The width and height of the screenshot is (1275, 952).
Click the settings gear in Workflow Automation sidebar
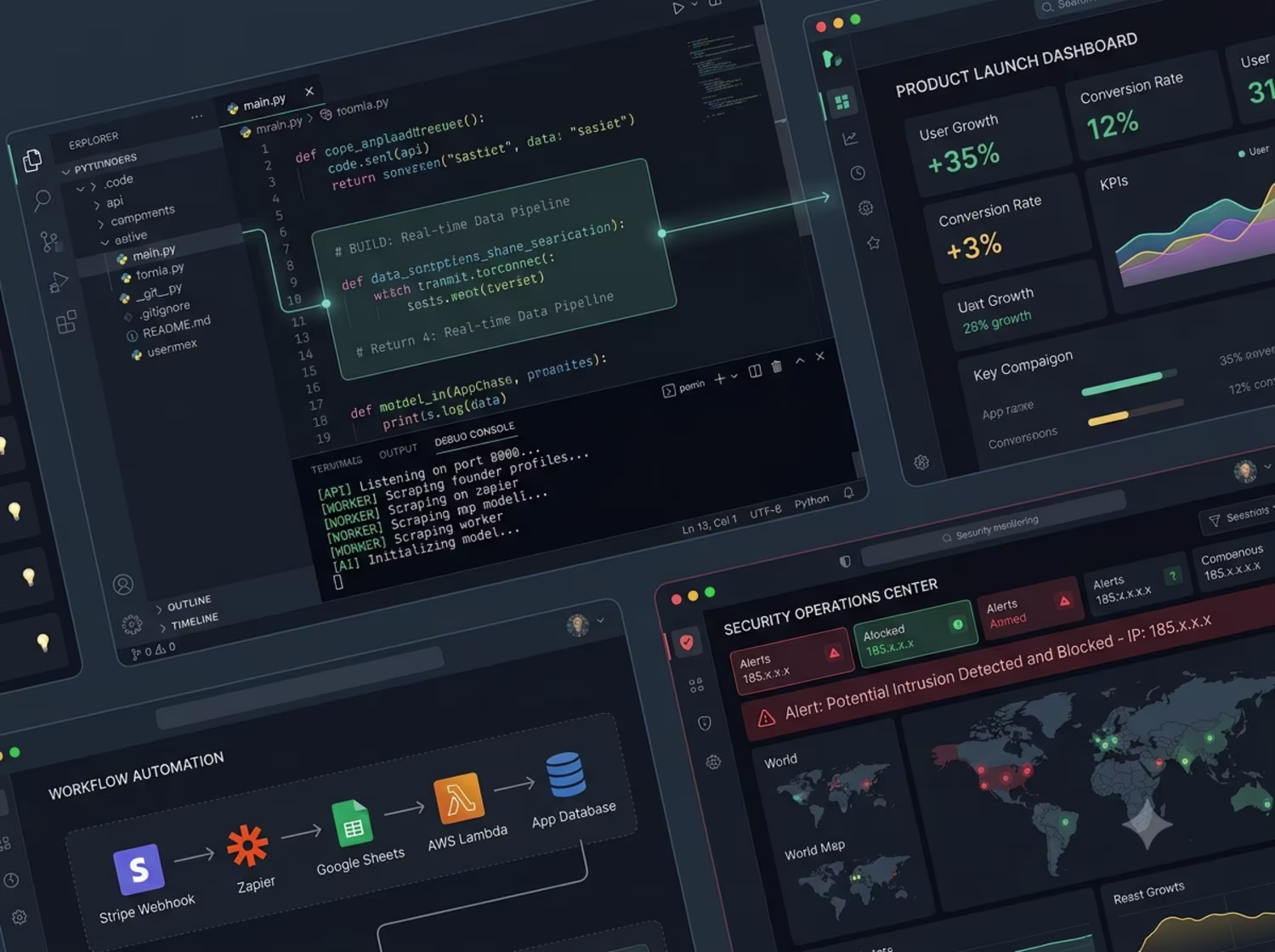(20, 918)
